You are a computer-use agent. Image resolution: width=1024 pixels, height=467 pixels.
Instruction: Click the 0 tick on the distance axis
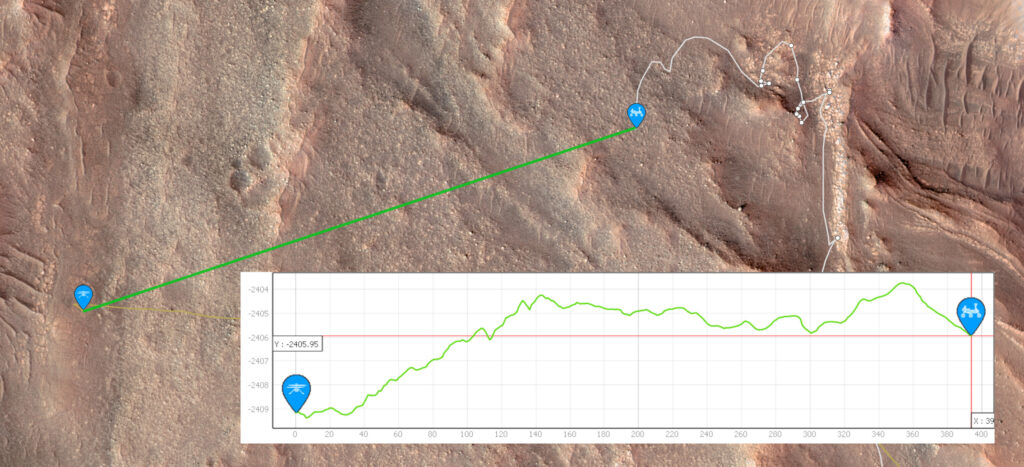(295, 434)
